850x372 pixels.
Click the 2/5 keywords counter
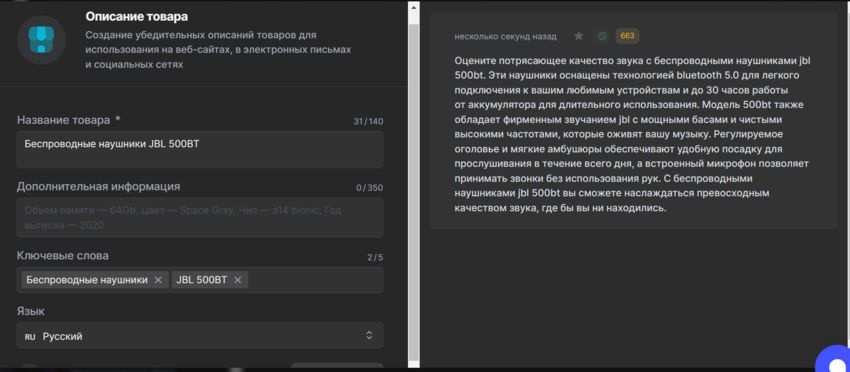tap(375, 258)
